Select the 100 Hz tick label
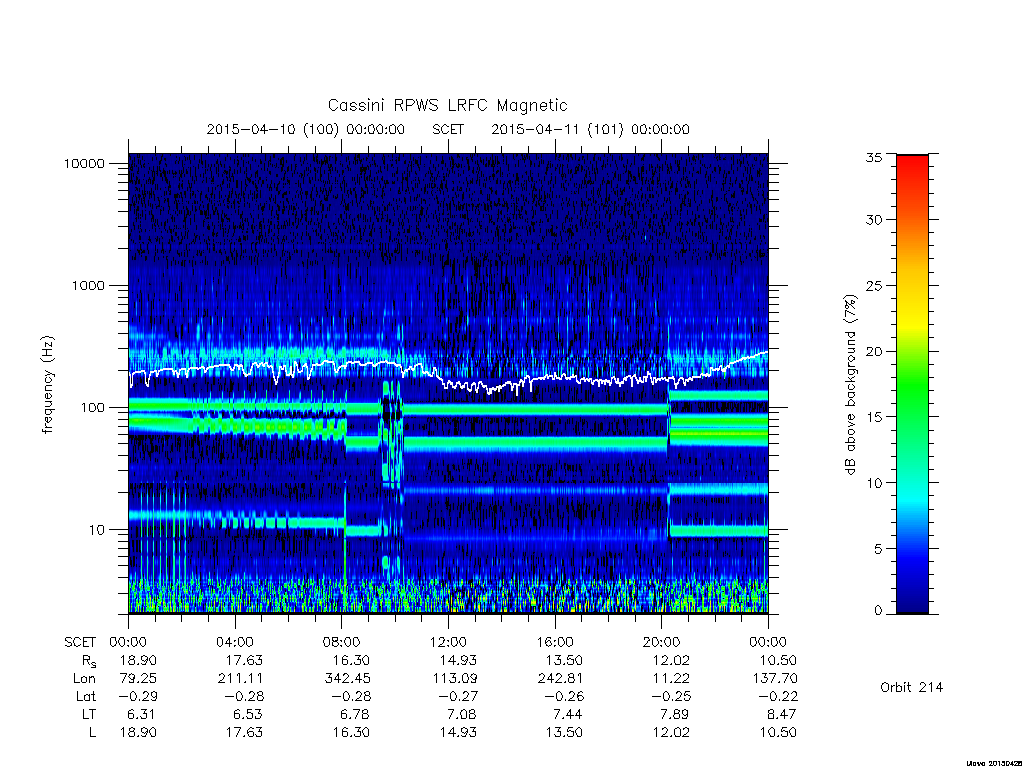The image size is (1024, 768). pos(92,408)
